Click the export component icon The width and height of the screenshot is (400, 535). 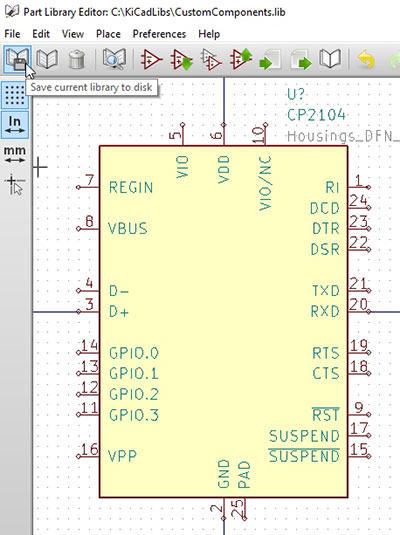(301, 59)
